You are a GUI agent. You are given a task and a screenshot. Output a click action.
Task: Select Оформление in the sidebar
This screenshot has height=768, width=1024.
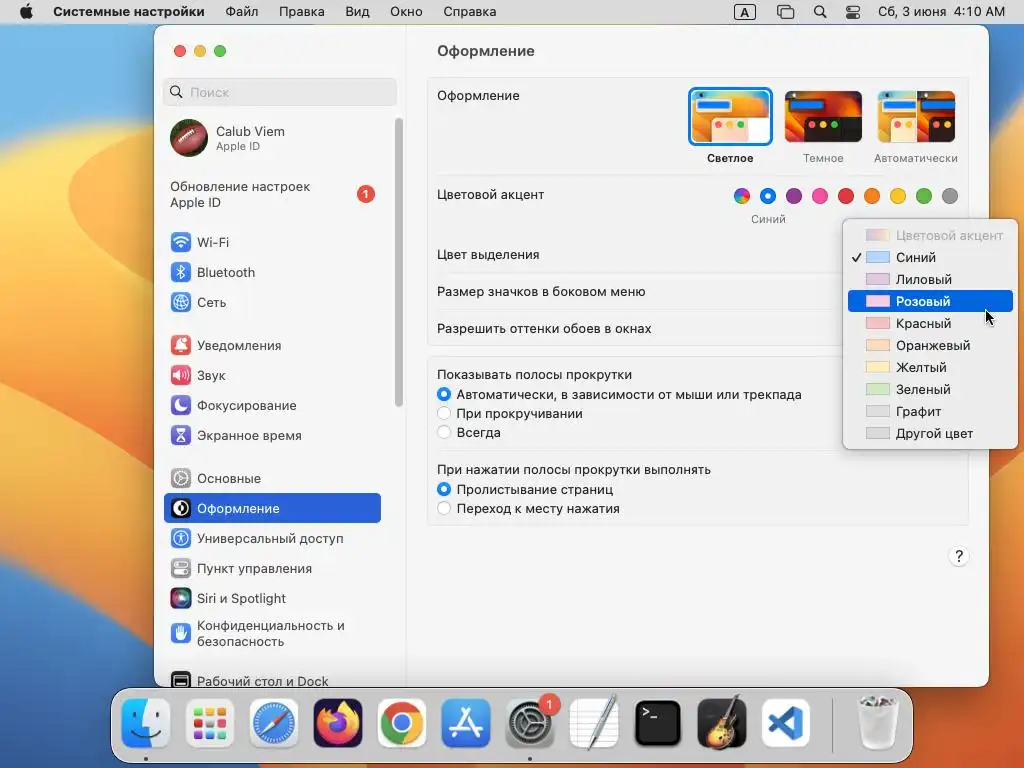pos(272,508)
